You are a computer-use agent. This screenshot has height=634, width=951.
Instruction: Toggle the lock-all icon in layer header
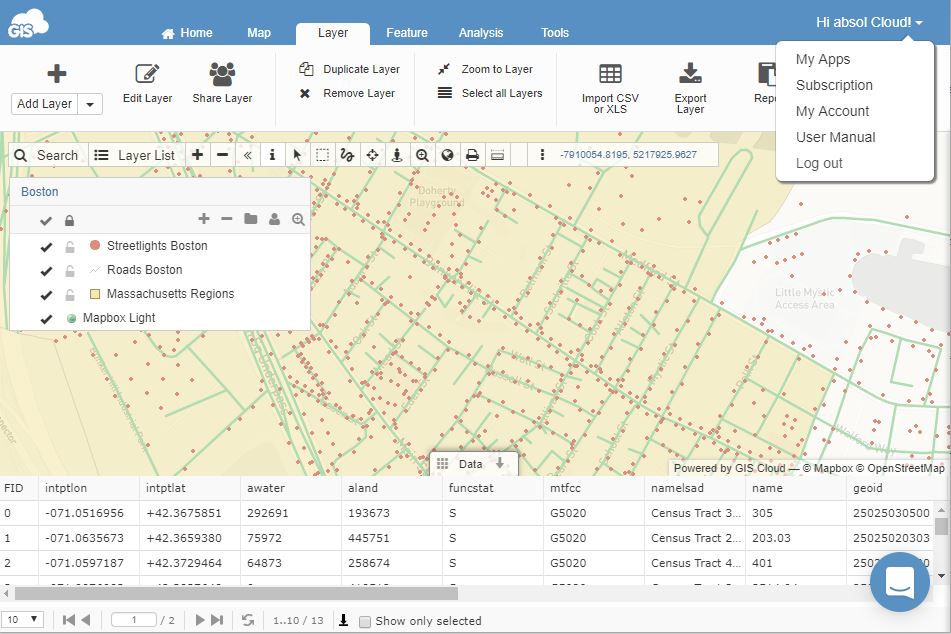69,220
